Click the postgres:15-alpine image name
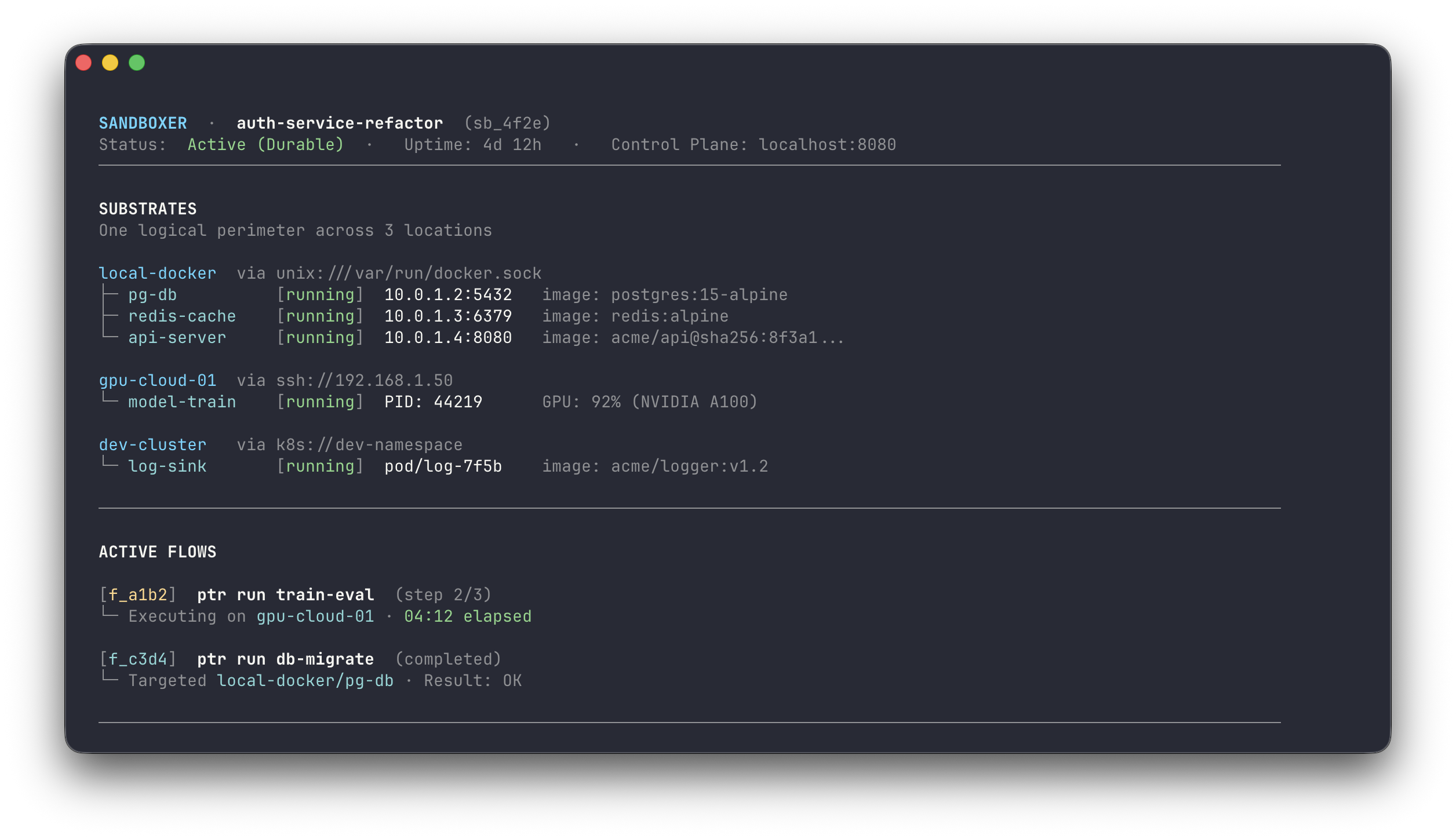This screenshot has width=1456, height=839. click(699, 294)
